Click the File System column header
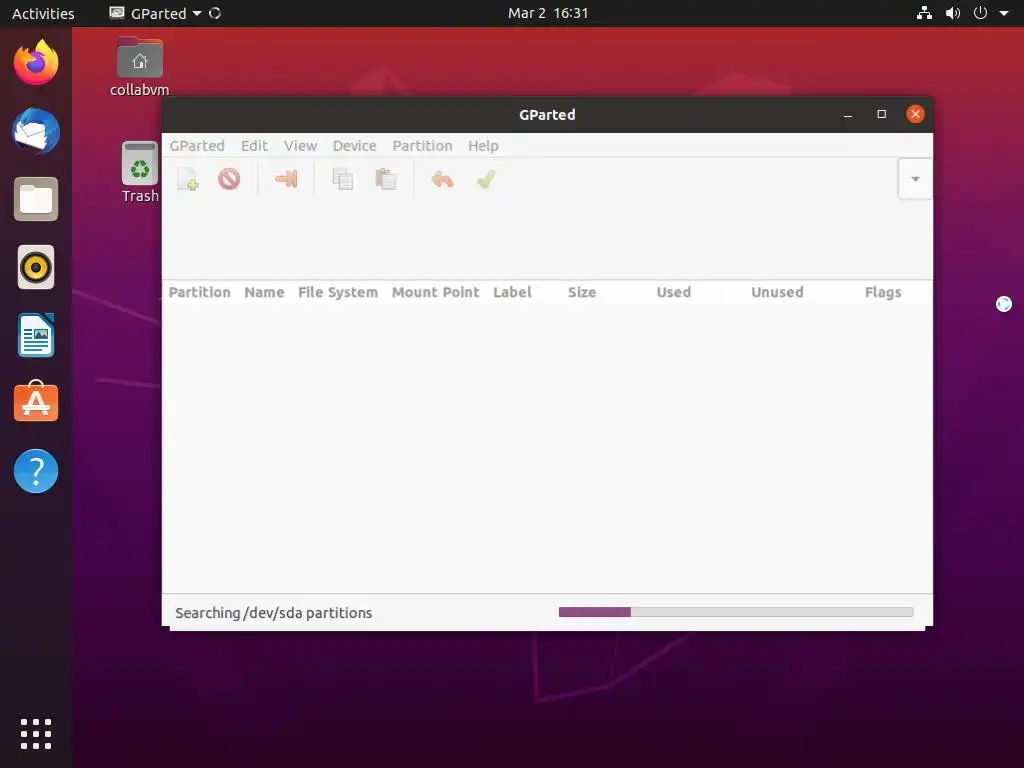 coord(338,292)
